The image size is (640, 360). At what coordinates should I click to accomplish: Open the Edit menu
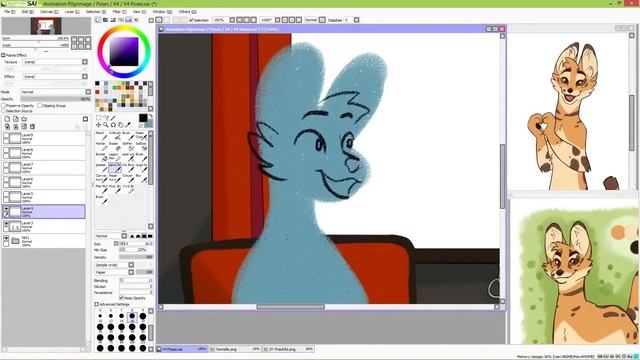pyautogui.click(x=27, y=12)
